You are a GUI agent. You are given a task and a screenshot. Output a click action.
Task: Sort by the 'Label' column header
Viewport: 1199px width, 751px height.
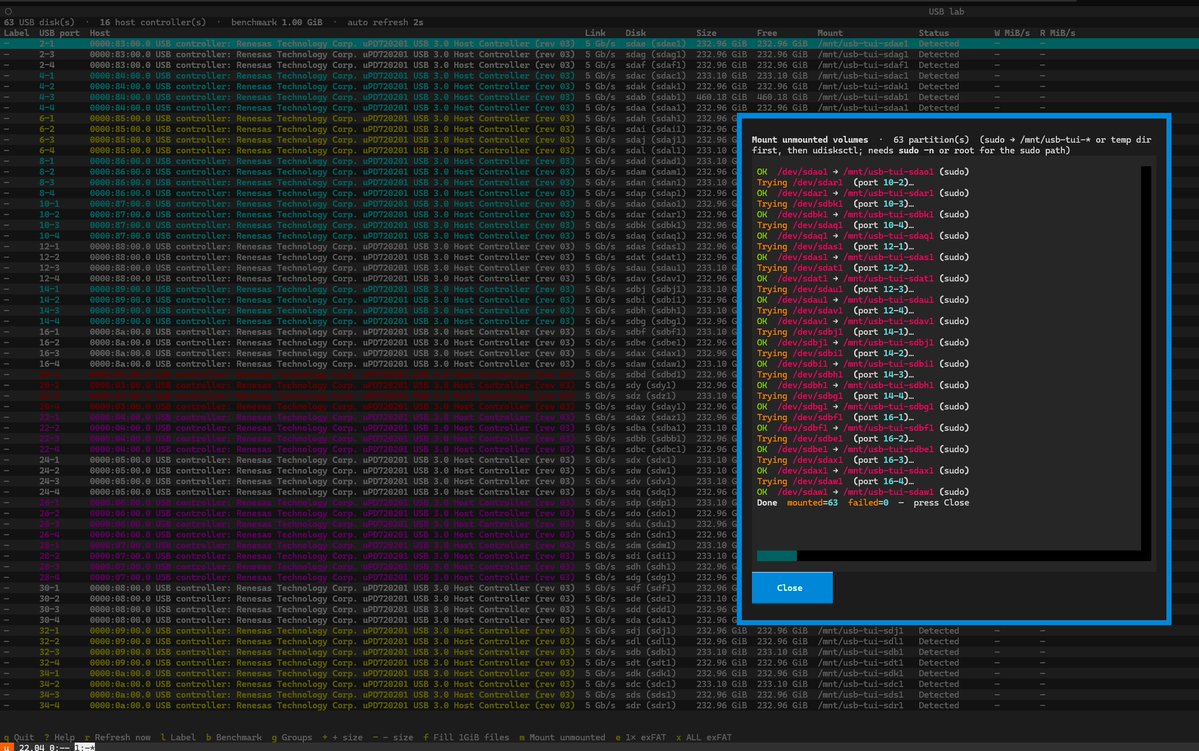coord(16,33)
